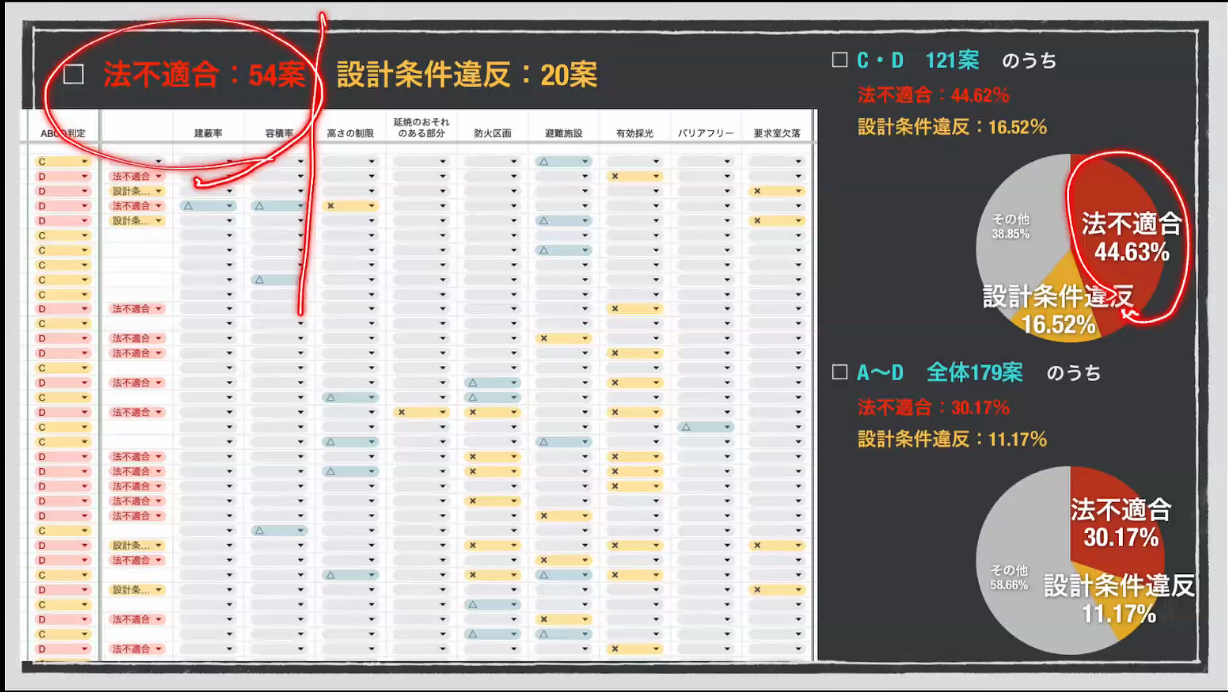The height and width of the screenshot is (692, 1228).
Task: Click the C・D 121案 heading
Action: 918,60
